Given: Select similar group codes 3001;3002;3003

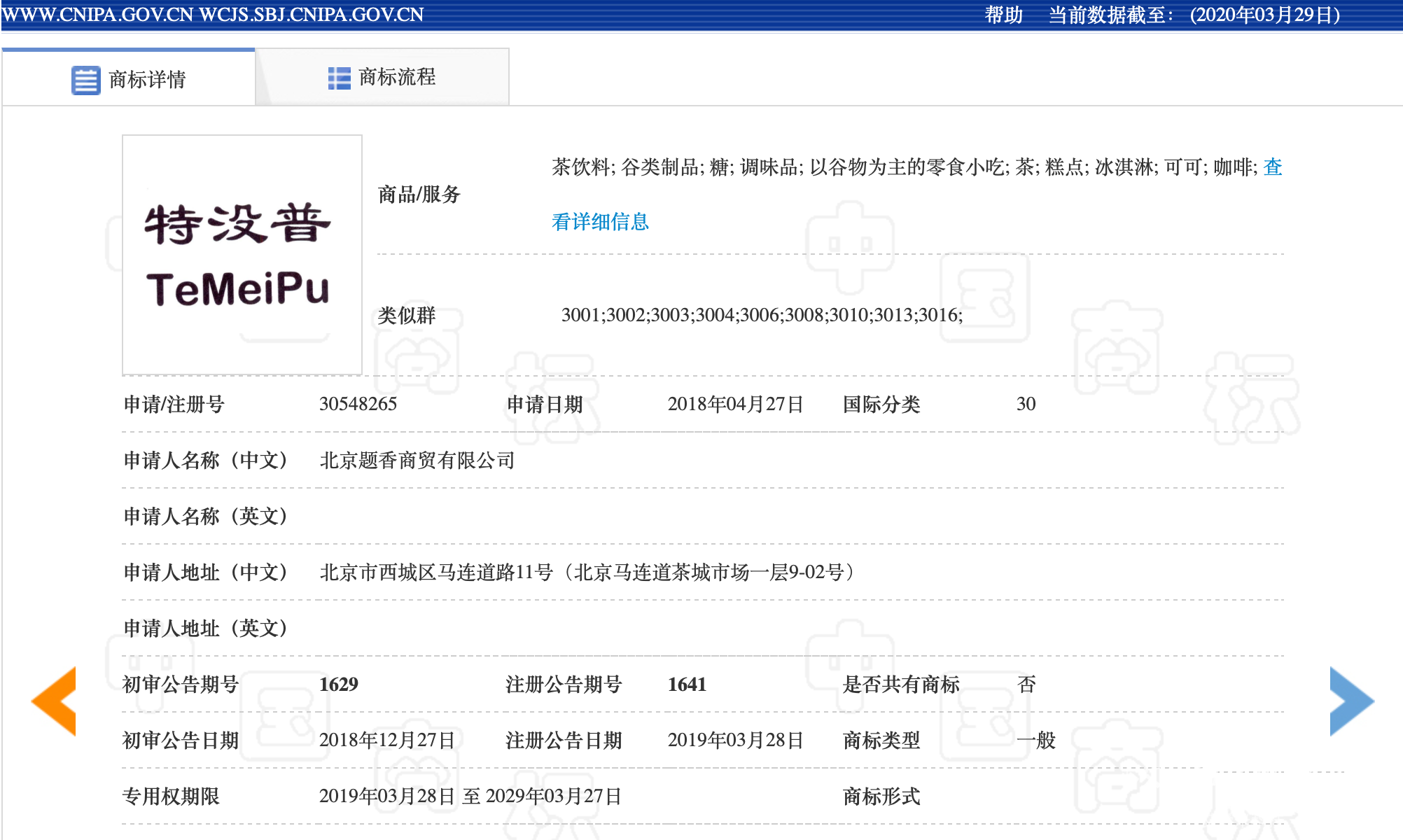Looking at the screenshot, I should coord(627,315).
